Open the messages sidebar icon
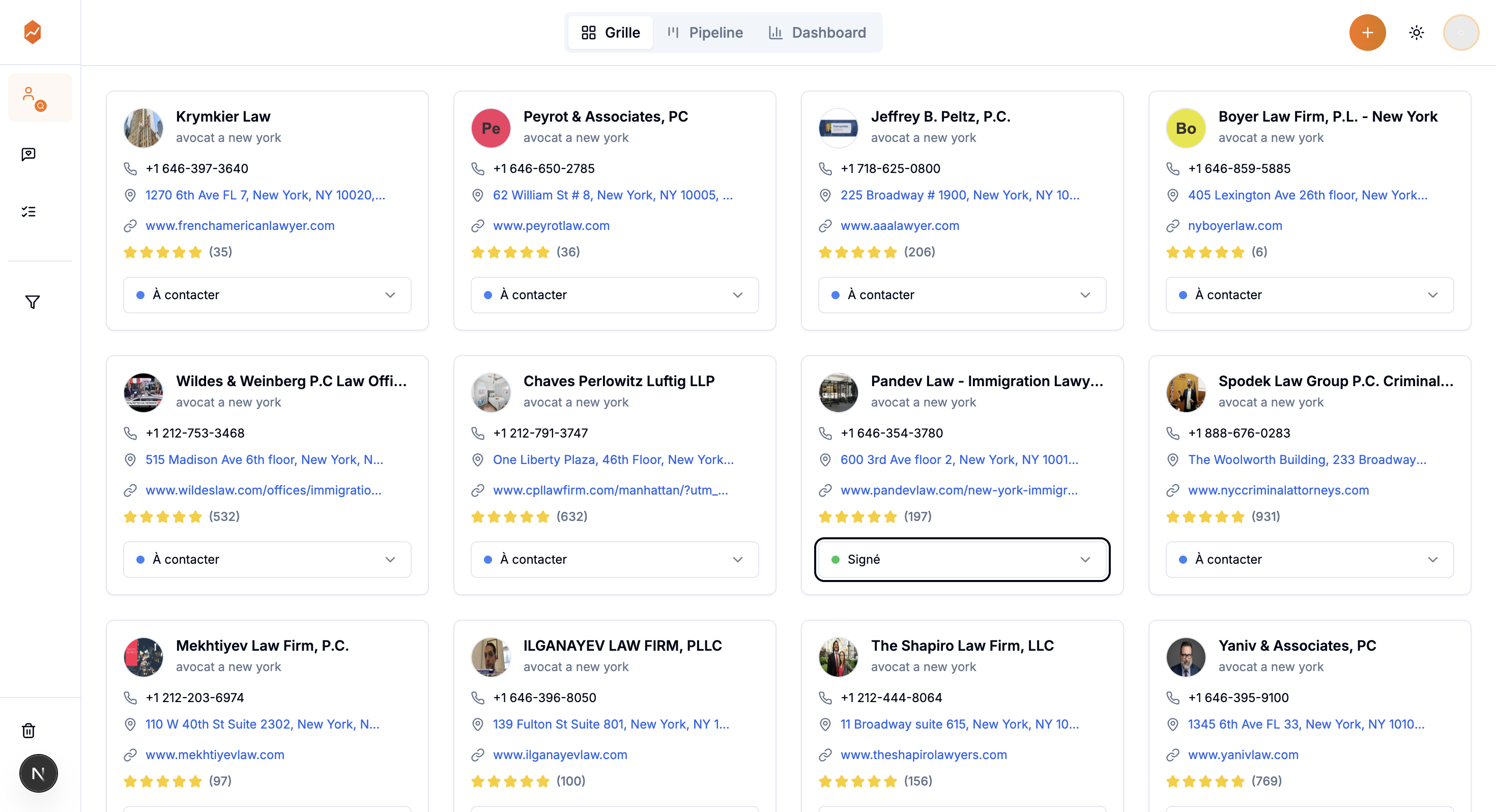This screenshot has width=1496, height=812. [x=28, y=155]
